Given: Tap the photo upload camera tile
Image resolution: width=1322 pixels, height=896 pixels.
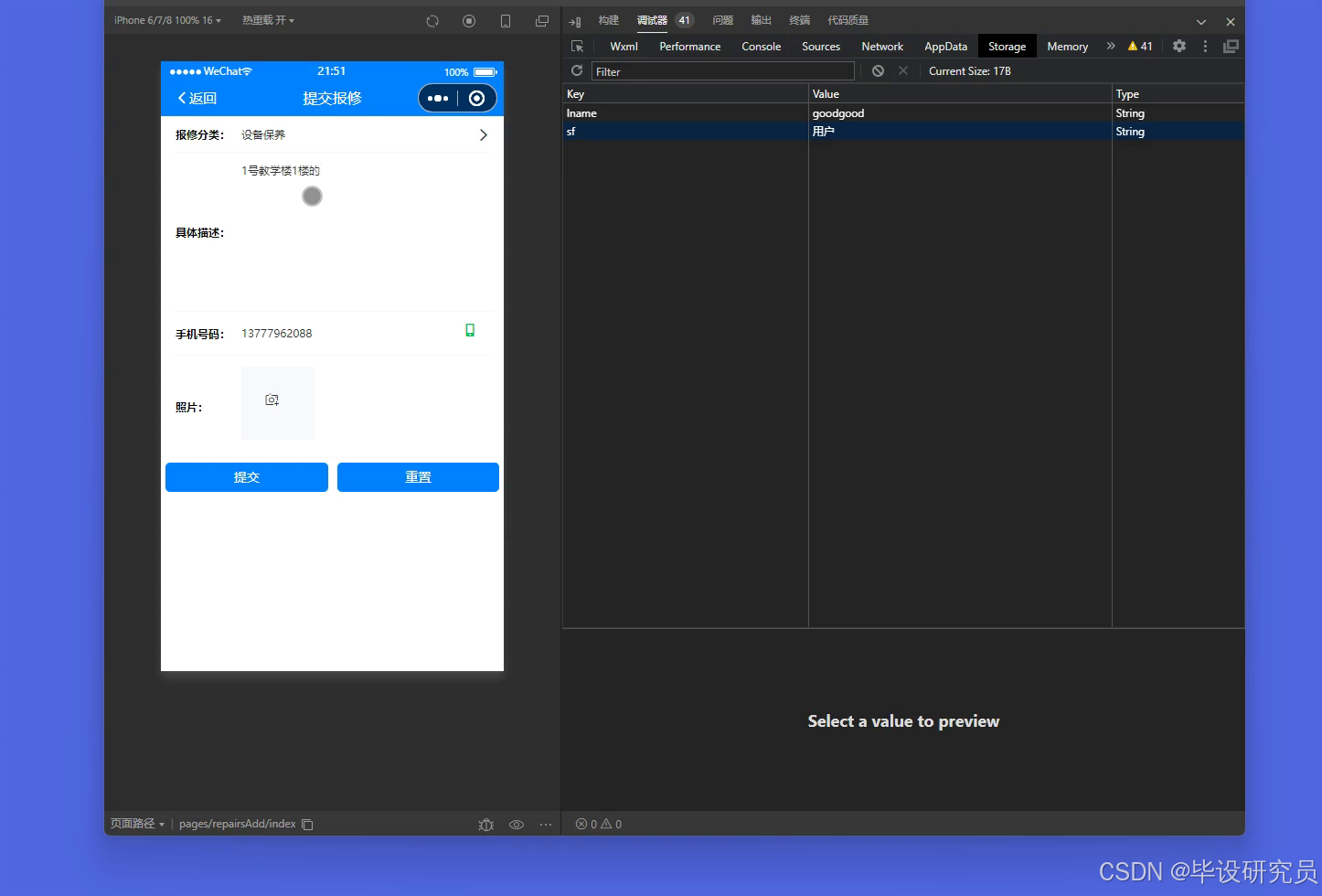Looking at the screenshot, I should [278, 403].
